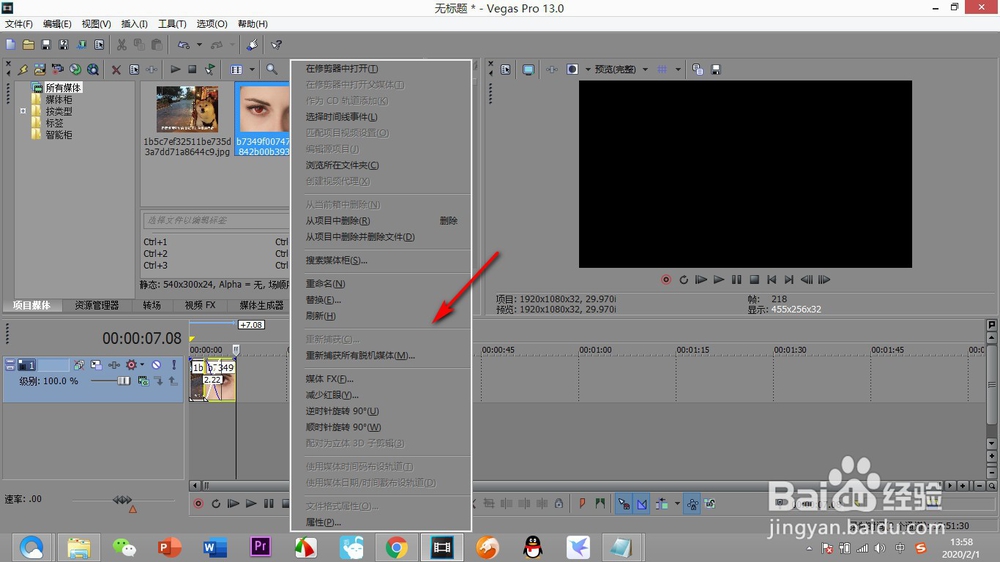The height and width of the screenshot is (562, 1000).
Task: Click the tag editing input field
Action: click(x=216, y=220)
